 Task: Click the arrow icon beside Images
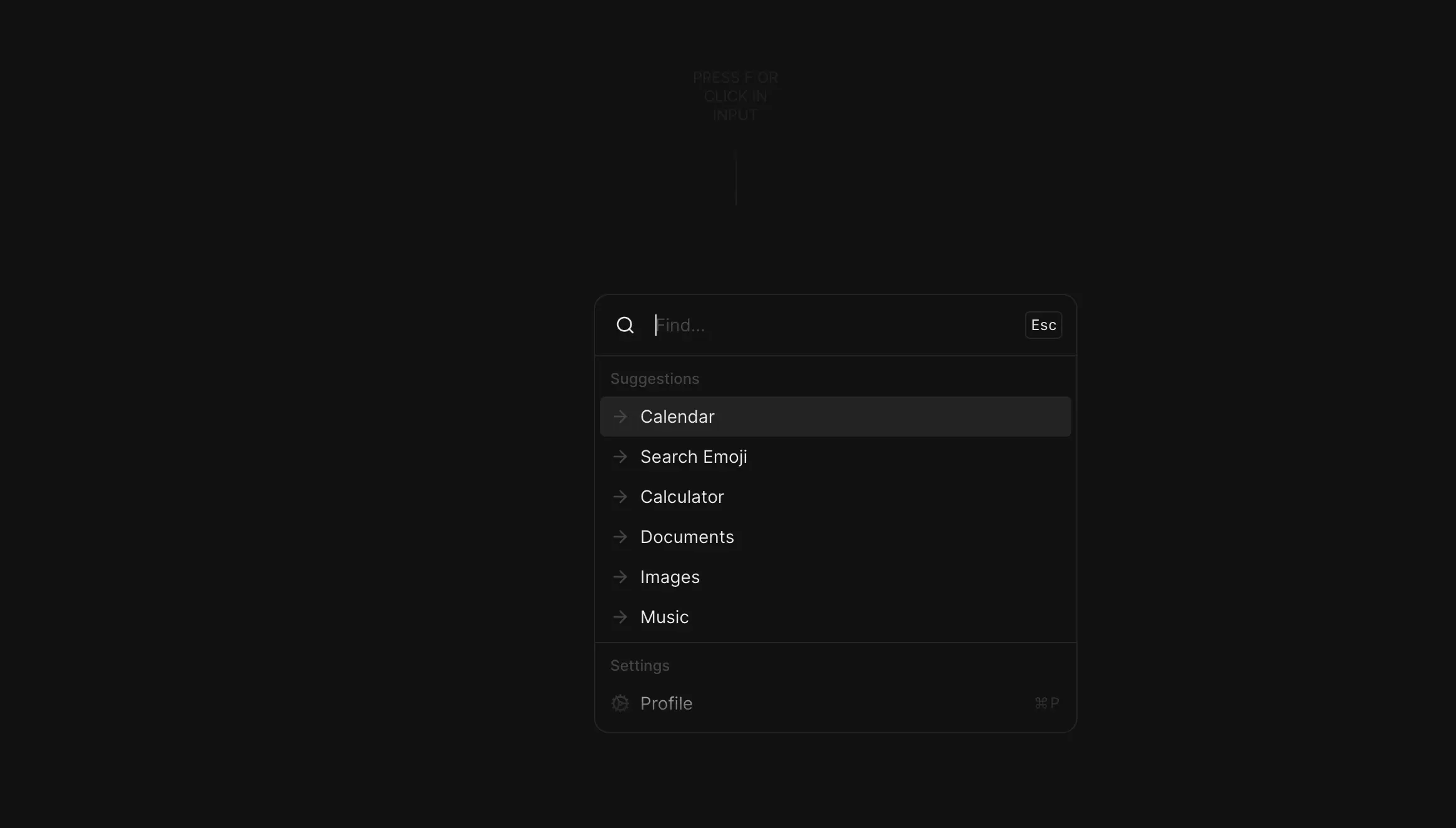point(620,577)
